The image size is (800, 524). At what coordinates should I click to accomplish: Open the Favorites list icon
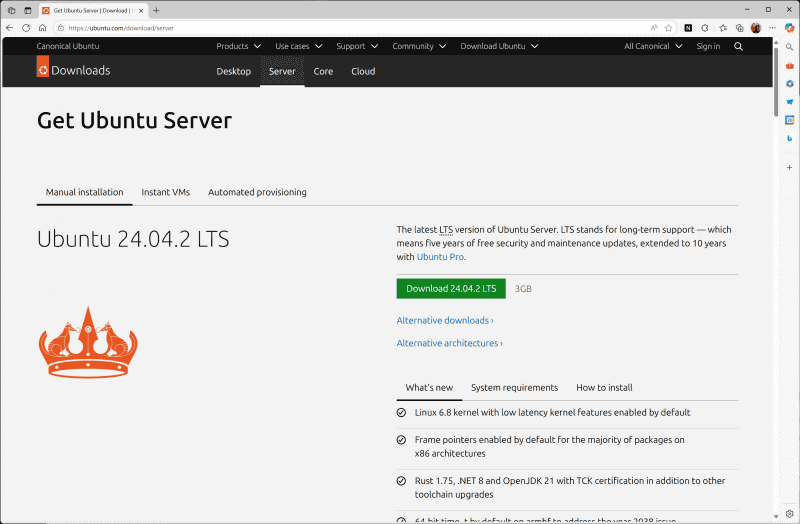pyautogui.click(x=723, y=28)
